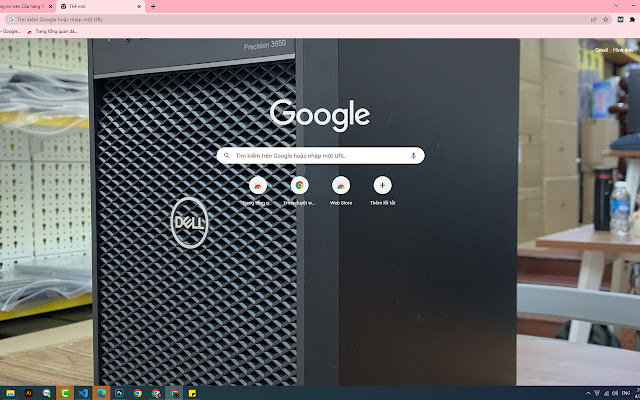The height and width of the screenshot is (400, 640).
Task: Minimize the Chrome window
Action: pyautogui.click(x=635, y=6)
